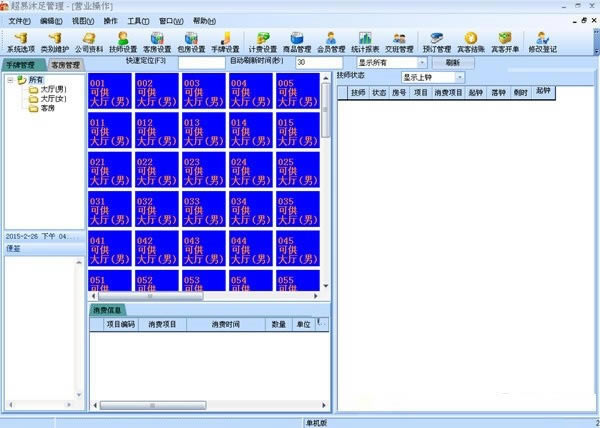Click the 刷新 refresh button

(x=453, y=62)
